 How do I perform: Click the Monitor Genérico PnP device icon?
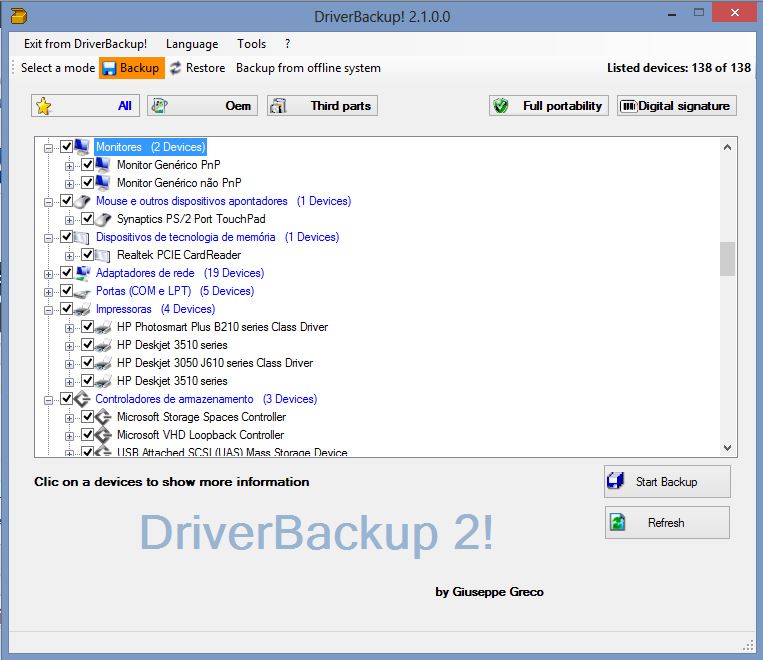(103, 165)
